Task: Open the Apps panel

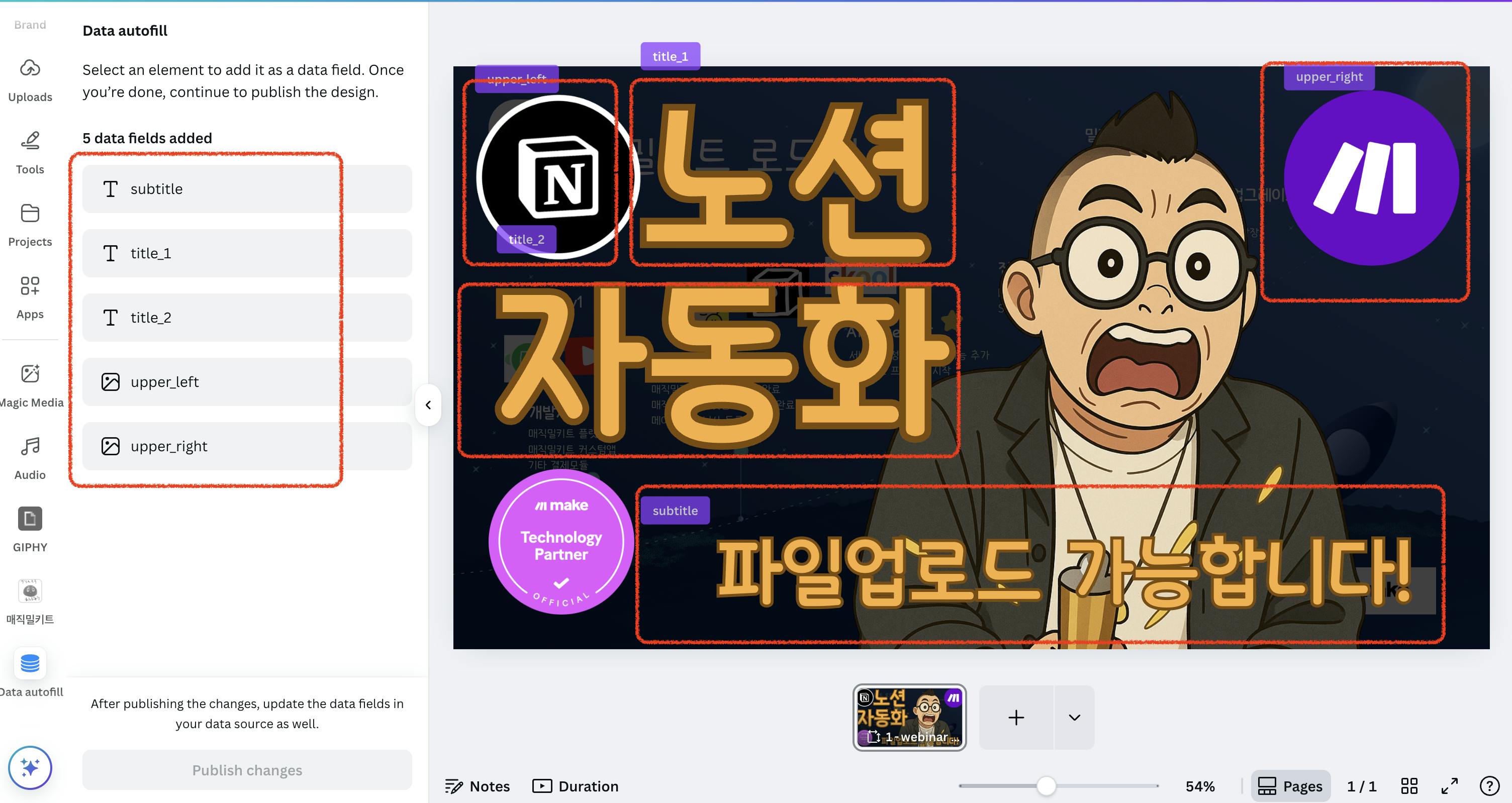Action: point(30,297)
